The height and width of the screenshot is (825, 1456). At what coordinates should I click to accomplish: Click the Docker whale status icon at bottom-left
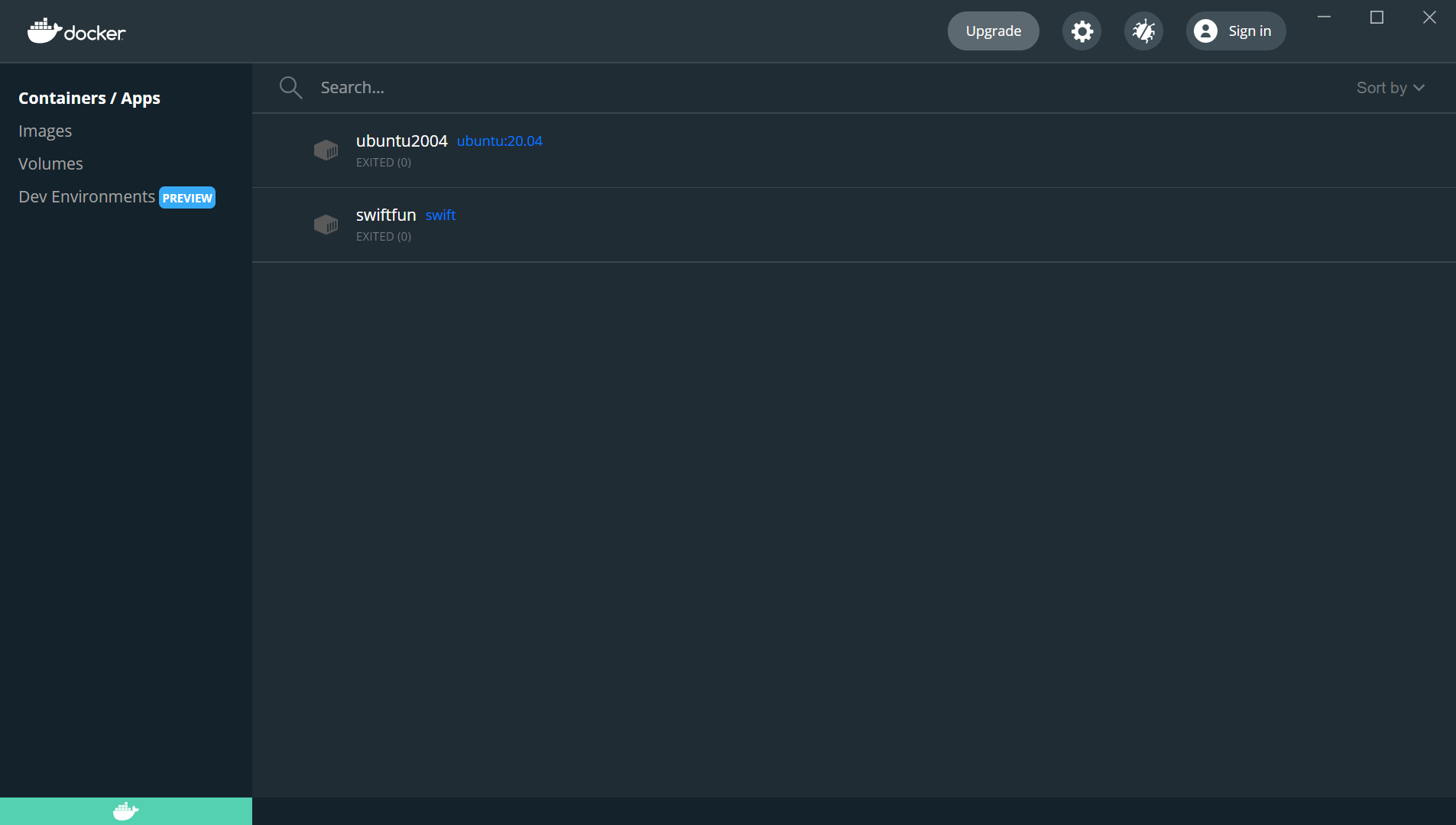(x=126, y=811)
